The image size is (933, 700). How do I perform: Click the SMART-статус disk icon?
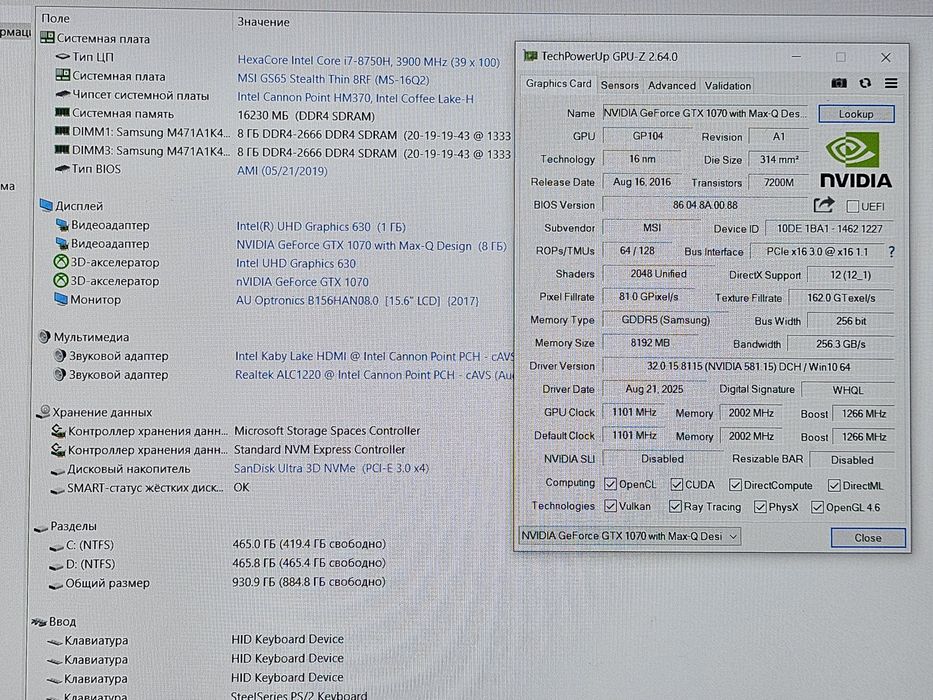[x=57, y=490]
